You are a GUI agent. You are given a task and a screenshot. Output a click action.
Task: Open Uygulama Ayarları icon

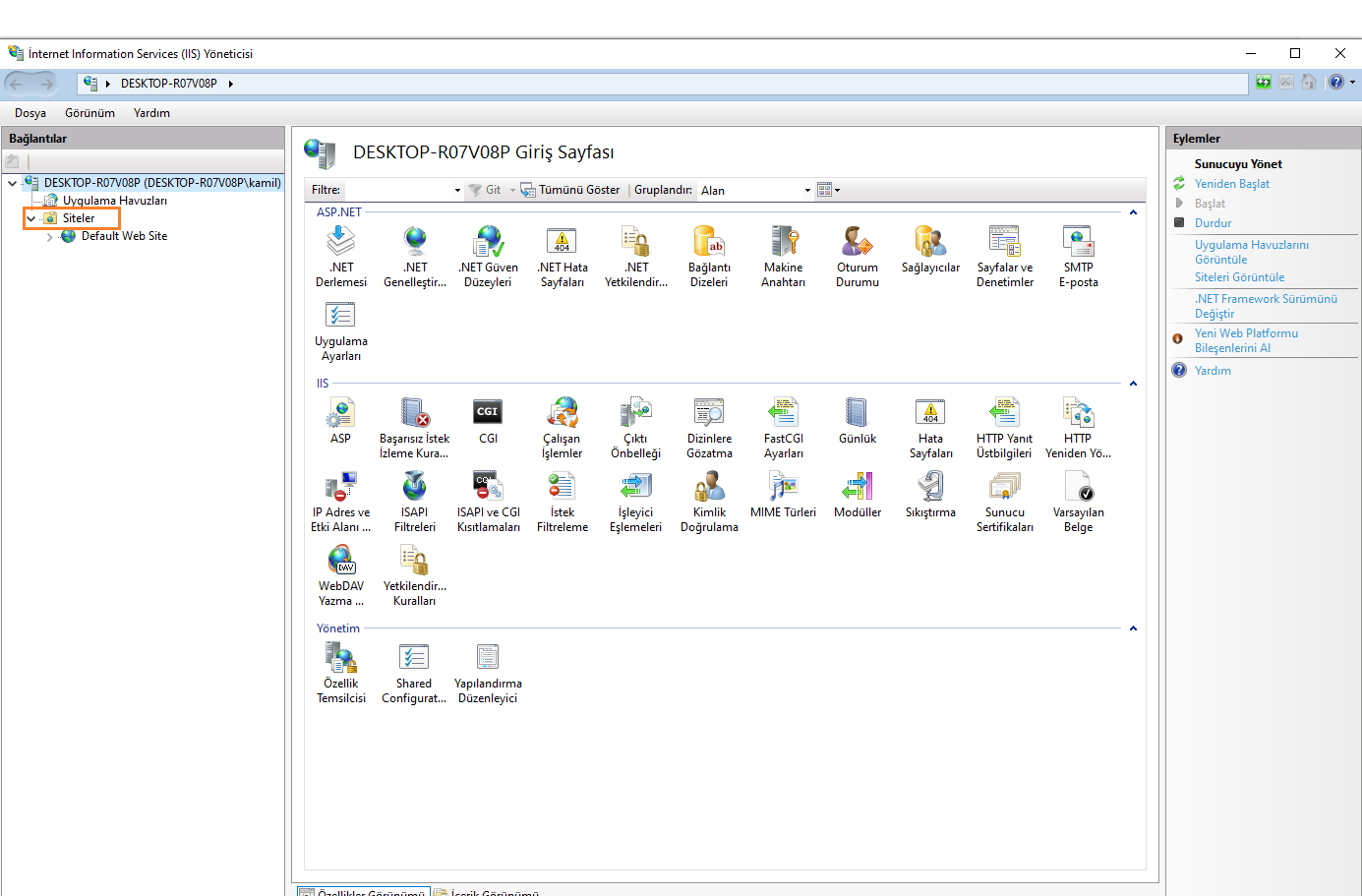pyautogui.click(x=340, y=315)
